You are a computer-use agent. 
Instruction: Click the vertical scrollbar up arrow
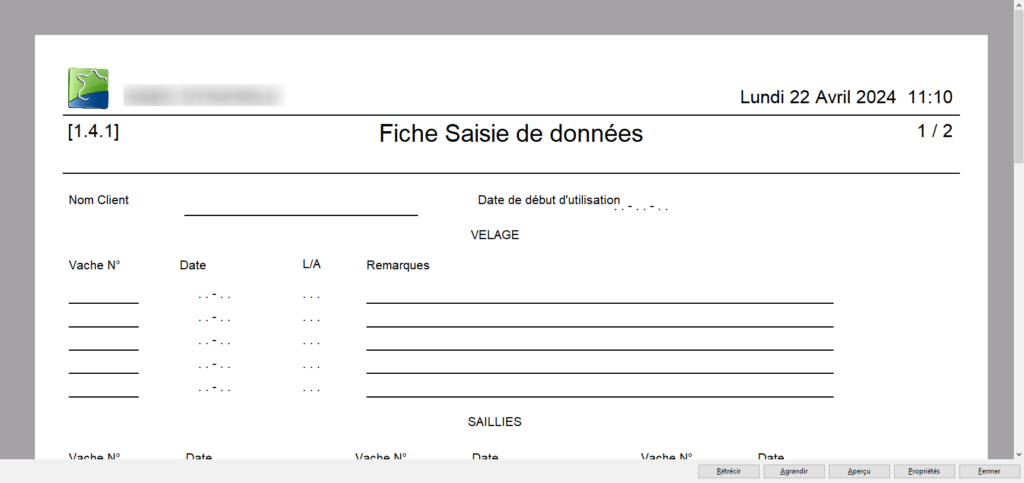(1017, 6)
